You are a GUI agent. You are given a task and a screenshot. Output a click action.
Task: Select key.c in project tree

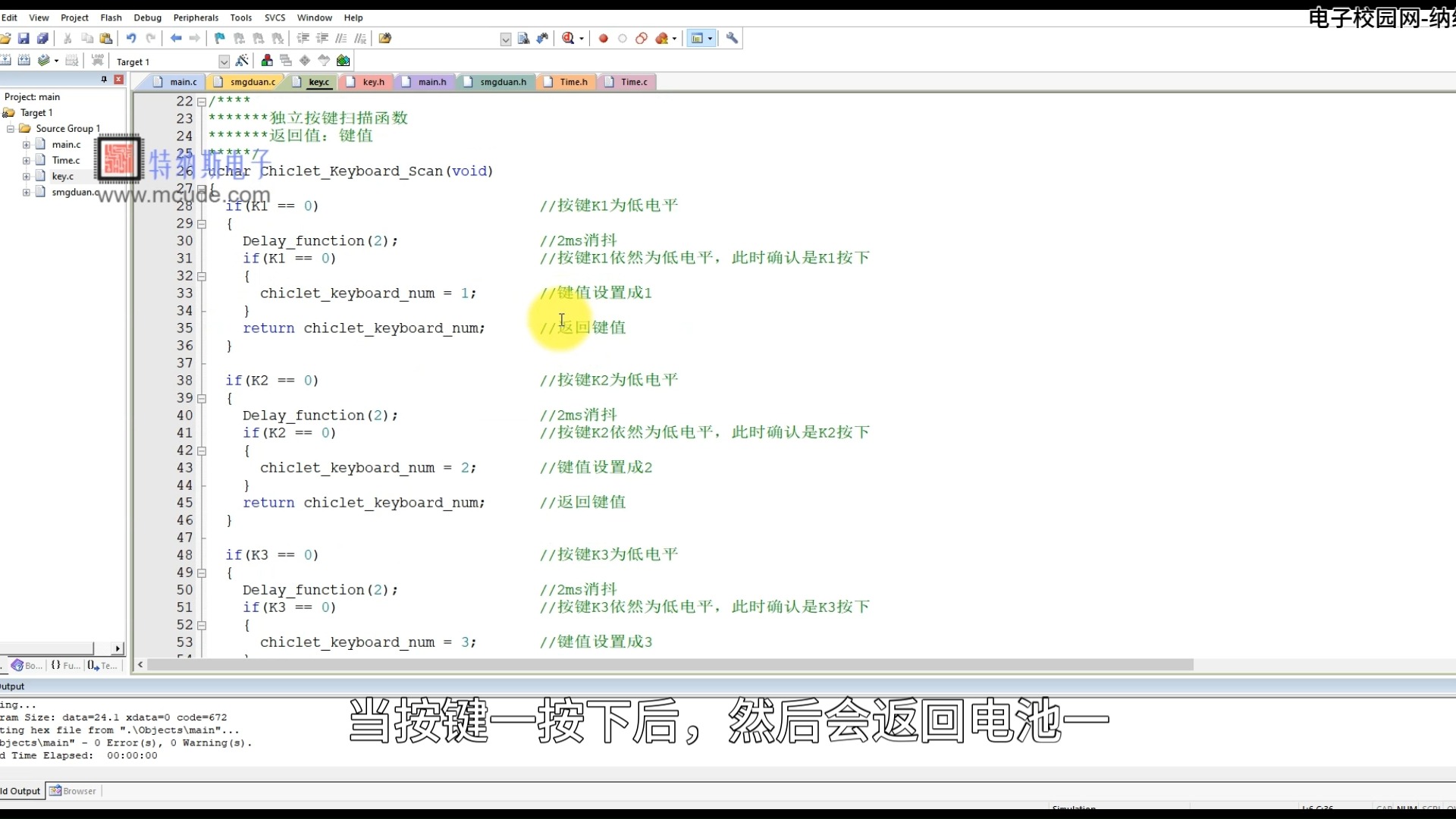click(x=62, y=177)
